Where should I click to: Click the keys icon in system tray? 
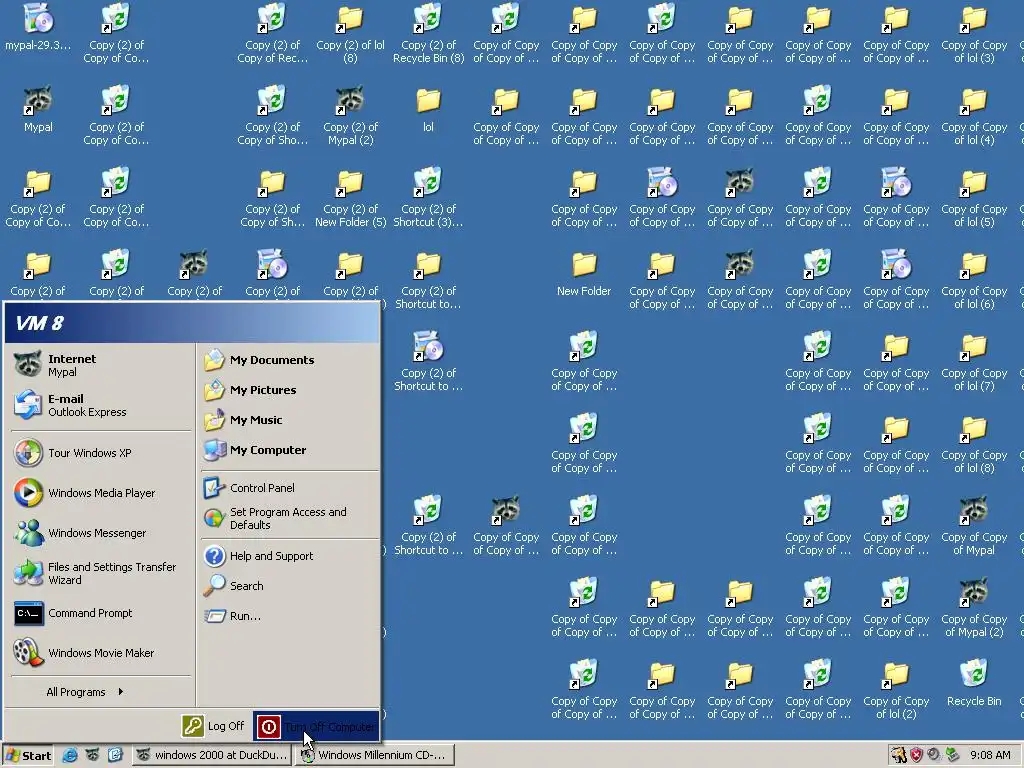[899, 756]
